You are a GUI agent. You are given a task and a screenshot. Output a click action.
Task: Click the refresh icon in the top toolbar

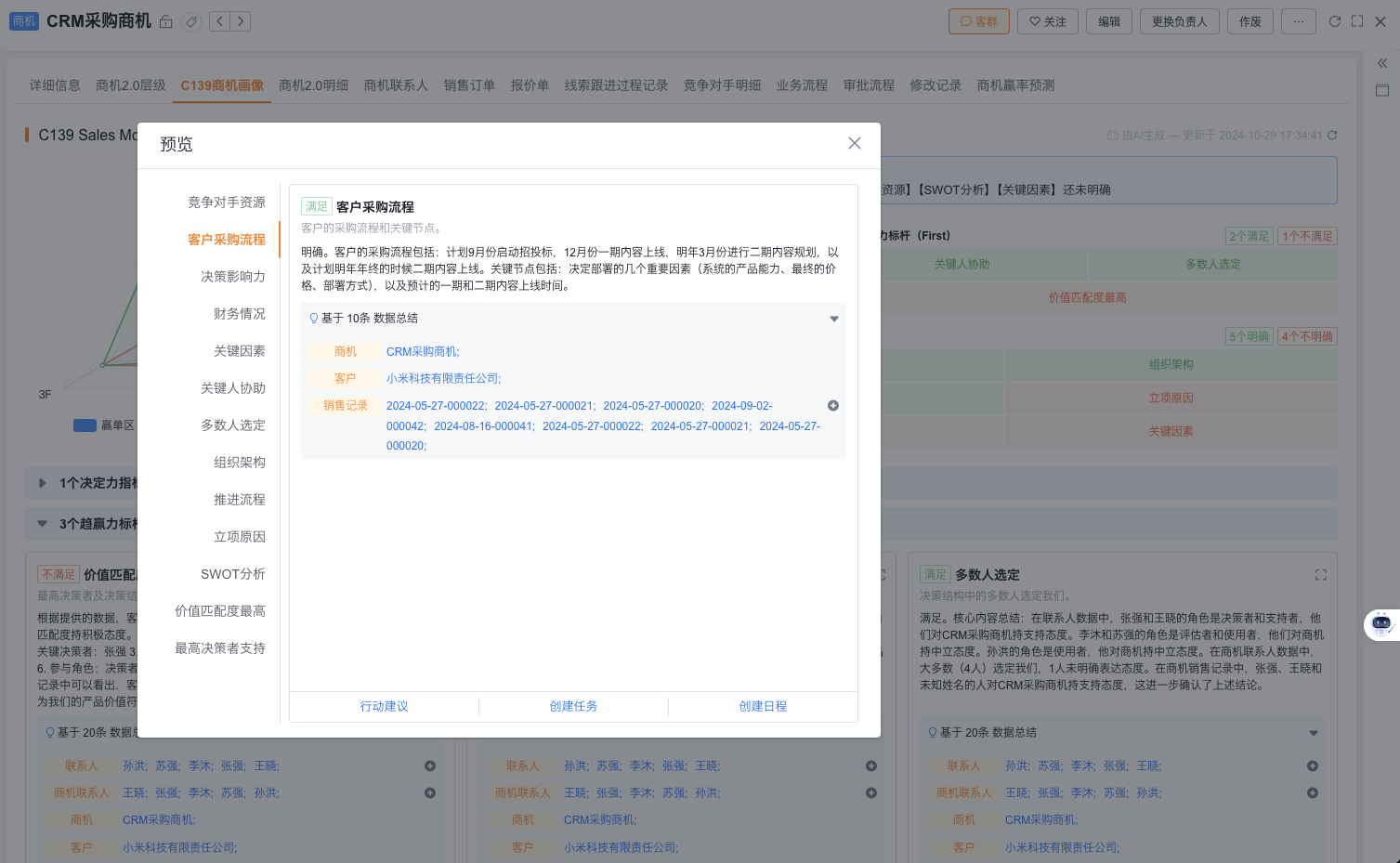(x=1335, y=20)
